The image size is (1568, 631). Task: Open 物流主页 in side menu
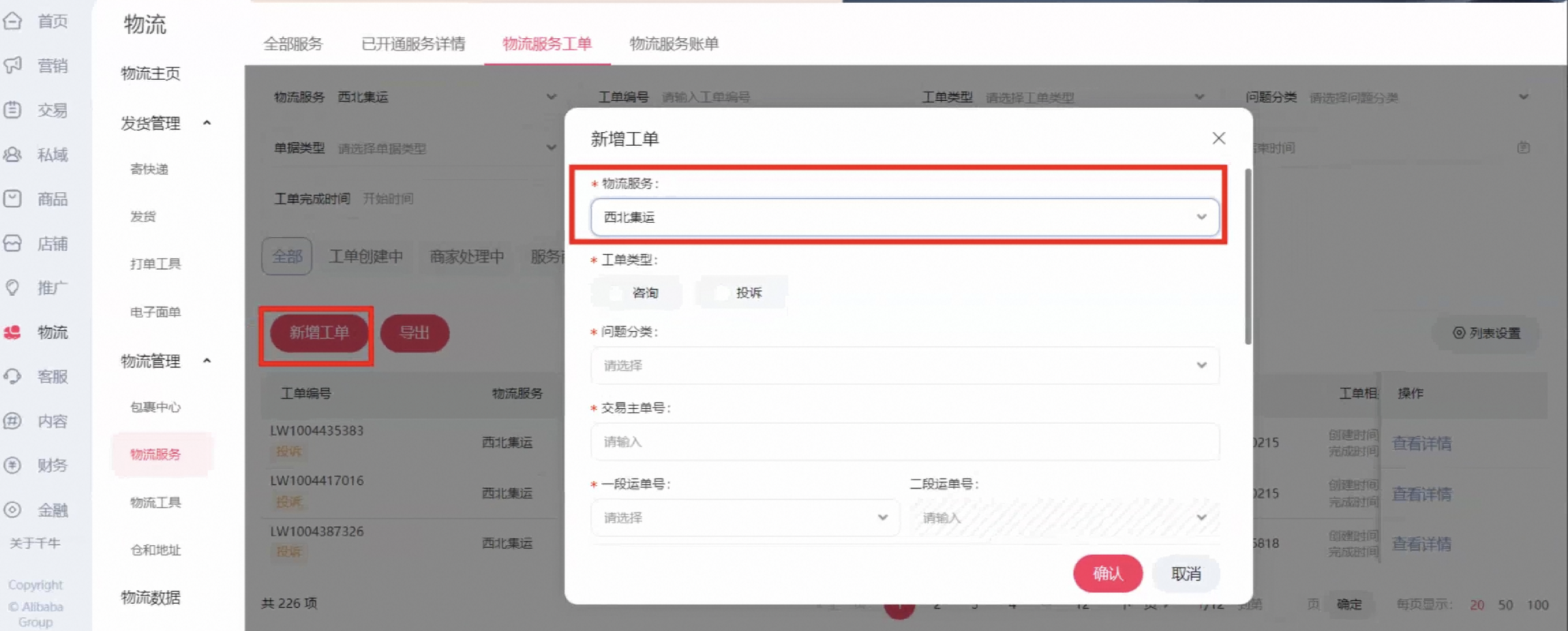click(x=151, y=74)
